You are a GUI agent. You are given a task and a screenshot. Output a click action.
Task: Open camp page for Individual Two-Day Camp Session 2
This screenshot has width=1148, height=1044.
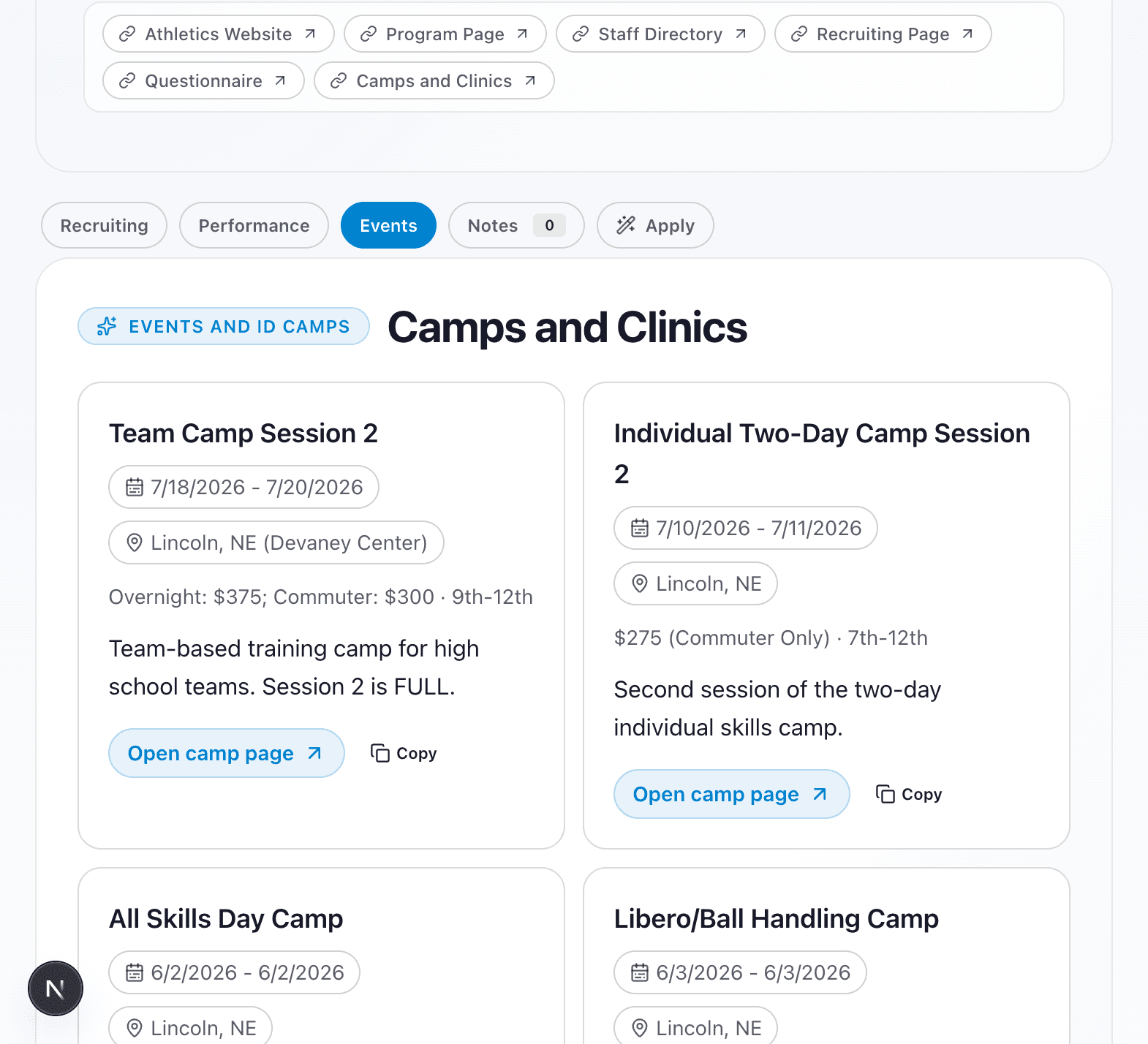[731, 794]
